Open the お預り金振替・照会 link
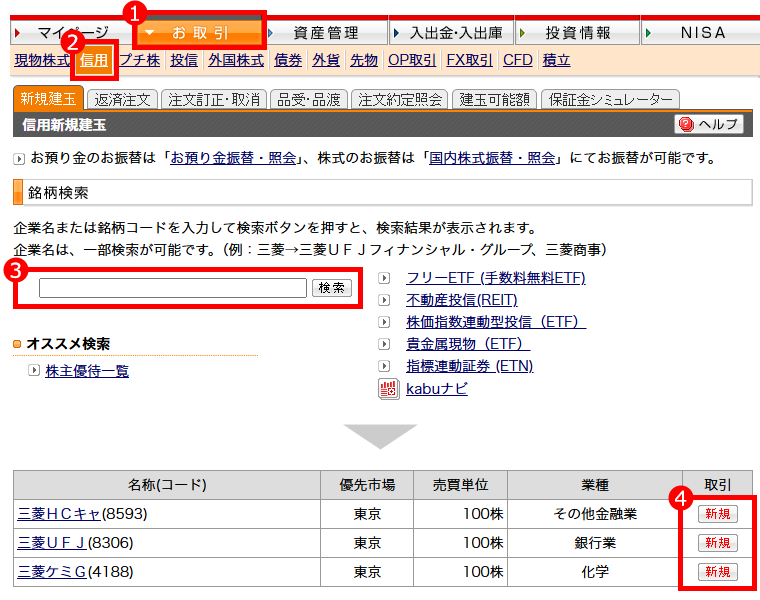 coord(234,158)
